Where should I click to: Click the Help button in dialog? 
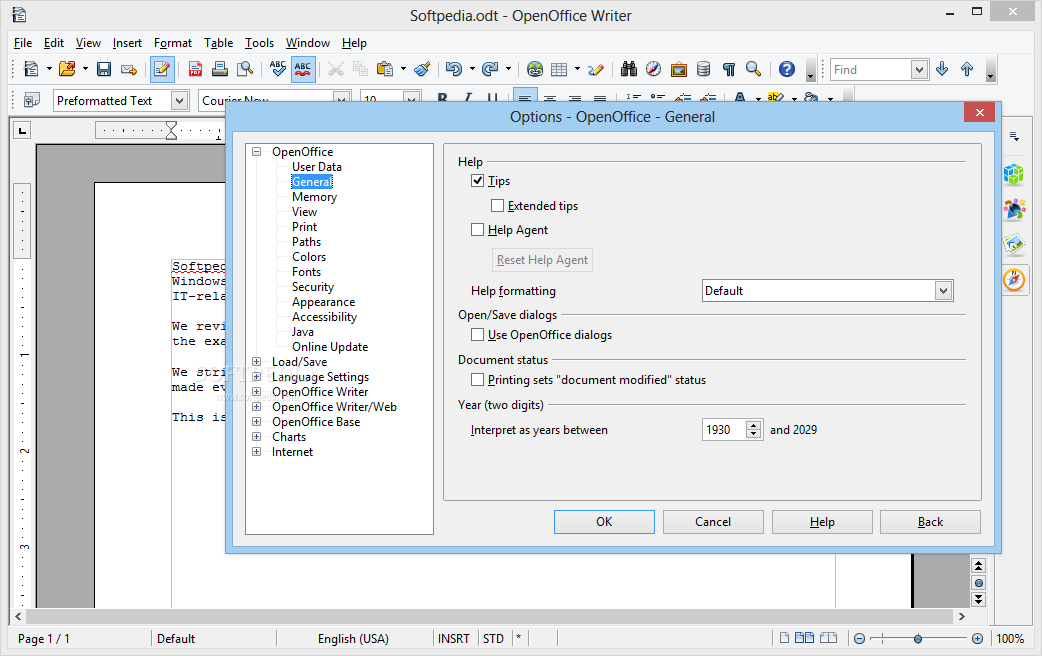pyautogui.click(x=822, y=522)
